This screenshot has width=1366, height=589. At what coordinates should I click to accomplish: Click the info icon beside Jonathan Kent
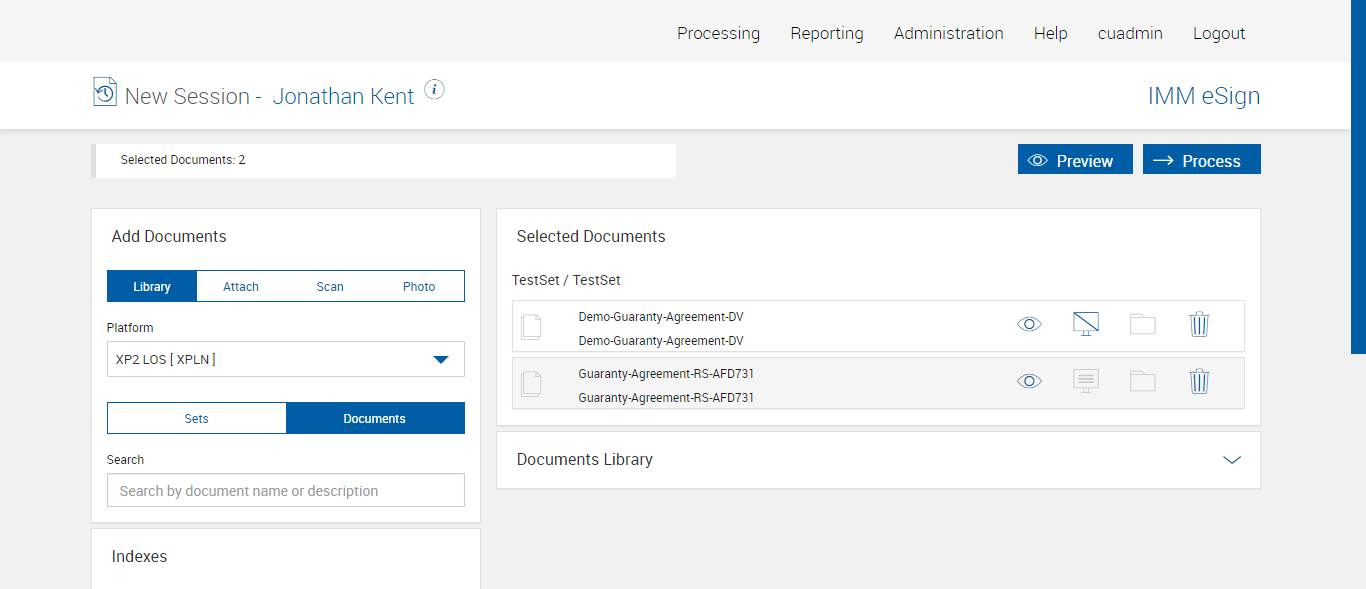[434, 89]
